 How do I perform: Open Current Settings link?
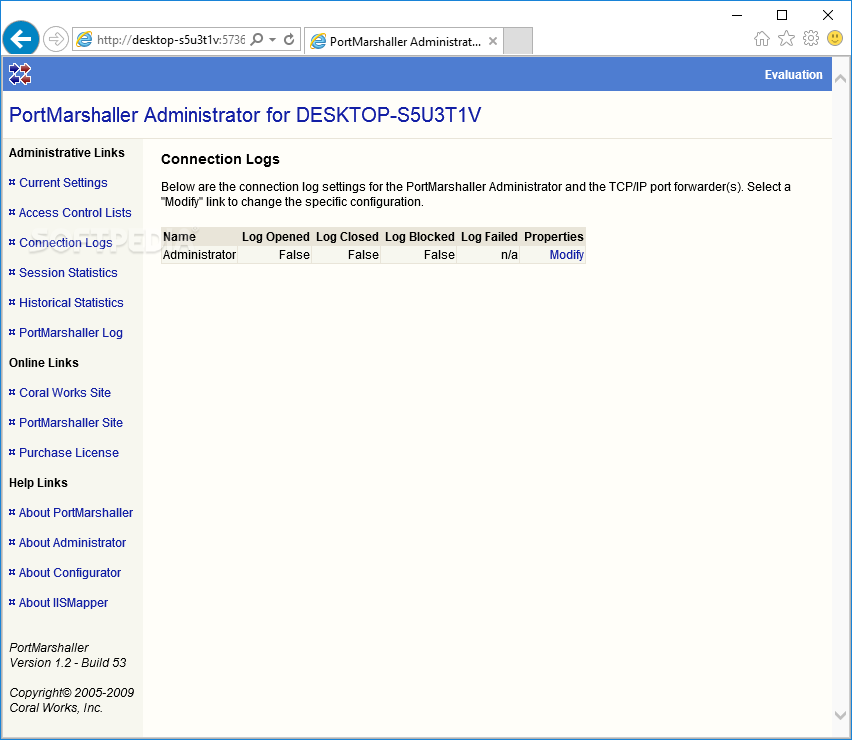tap(63, 183)
